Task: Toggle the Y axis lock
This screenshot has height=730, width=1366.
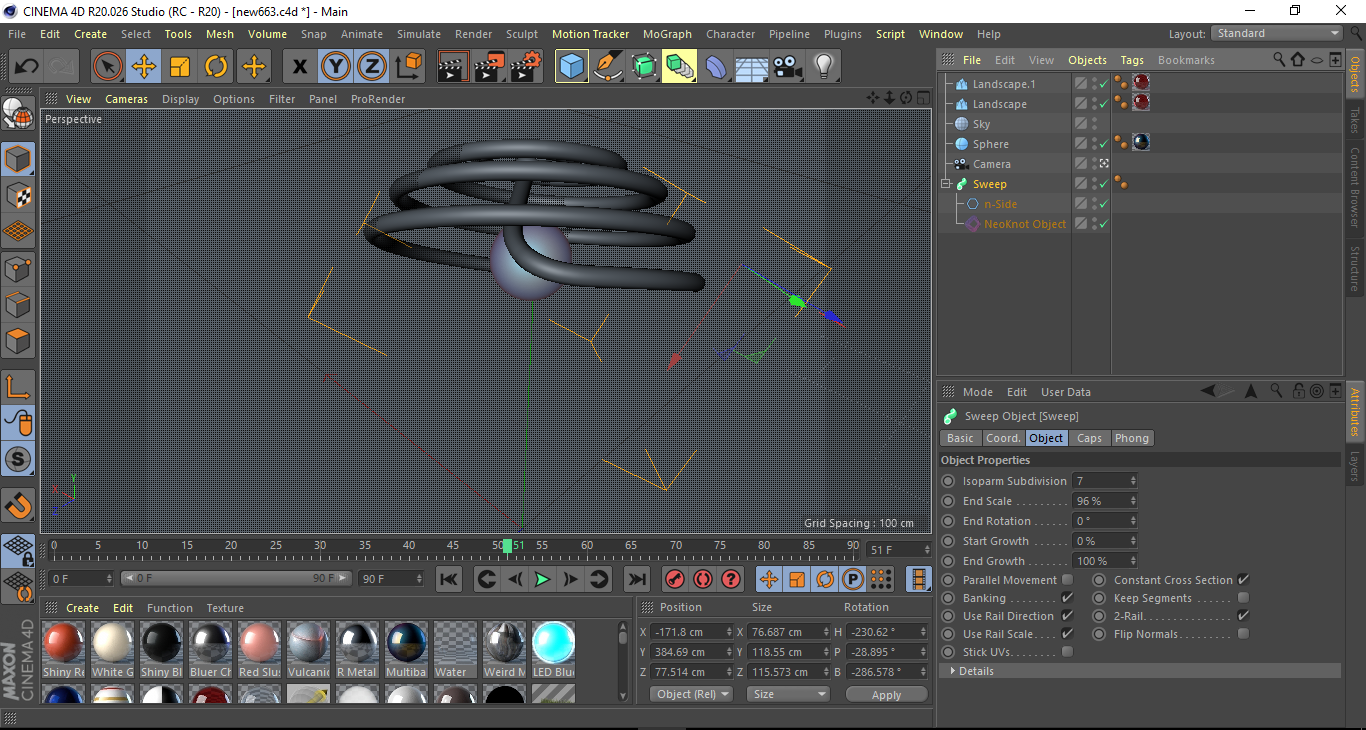Action: pos(335,67)
